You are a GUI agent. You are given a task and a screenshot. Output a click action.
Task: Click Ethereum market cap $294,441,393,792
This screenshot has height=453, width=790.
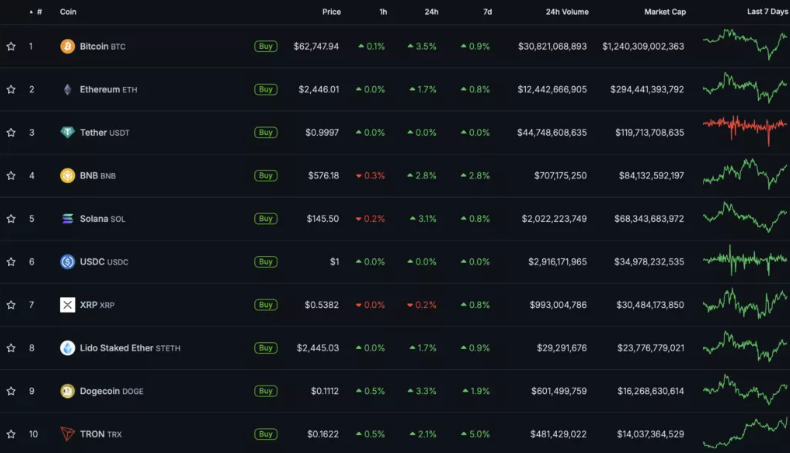(647, 90)
